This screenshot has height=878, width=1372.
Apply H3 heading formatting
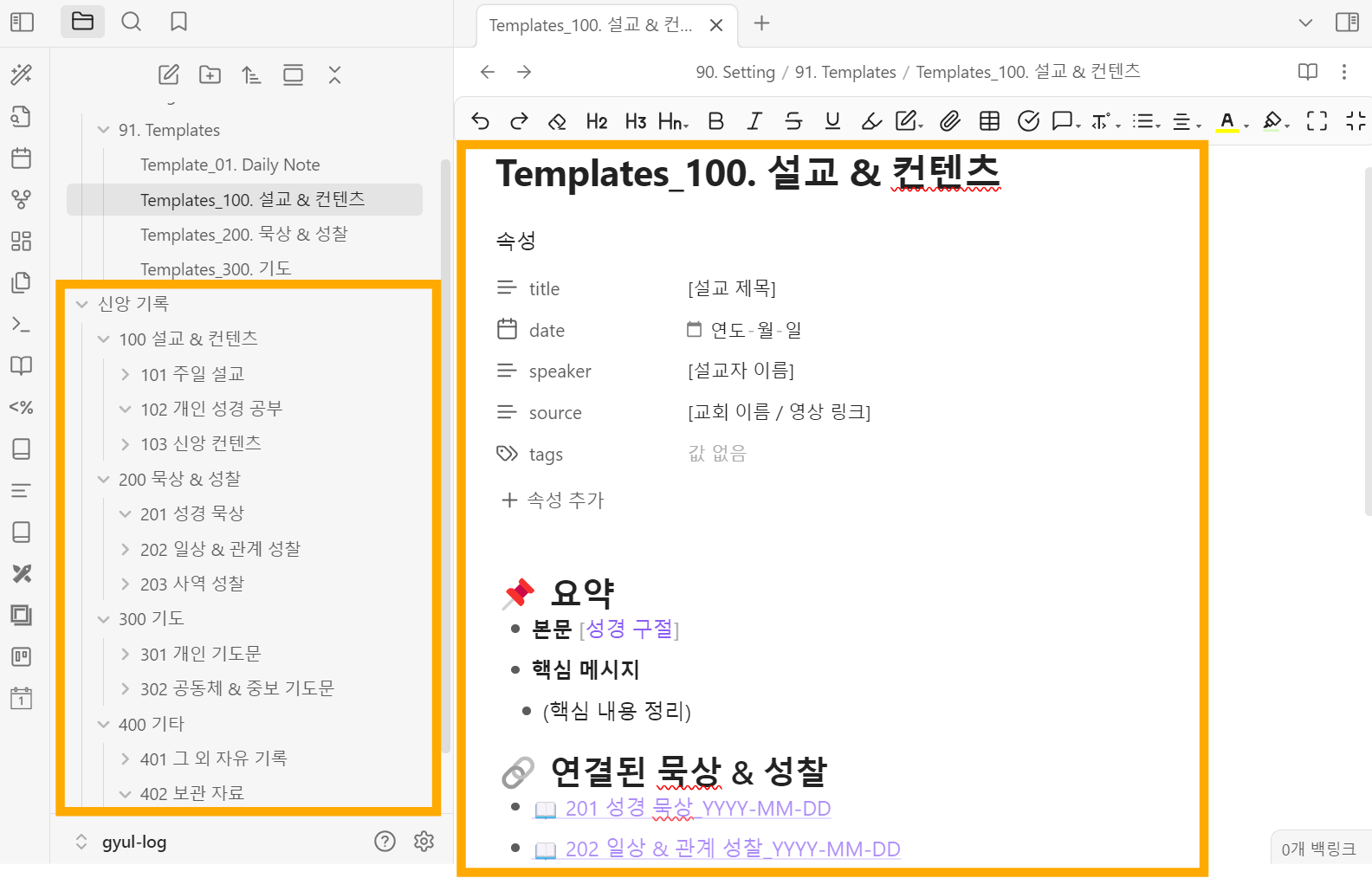click(635, 121)
